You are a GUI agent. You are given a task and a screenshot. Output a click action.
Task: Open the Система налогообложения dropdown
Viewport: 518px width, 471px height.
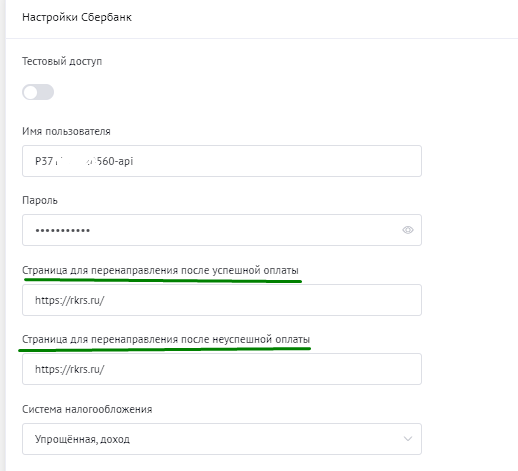[222, 439]
